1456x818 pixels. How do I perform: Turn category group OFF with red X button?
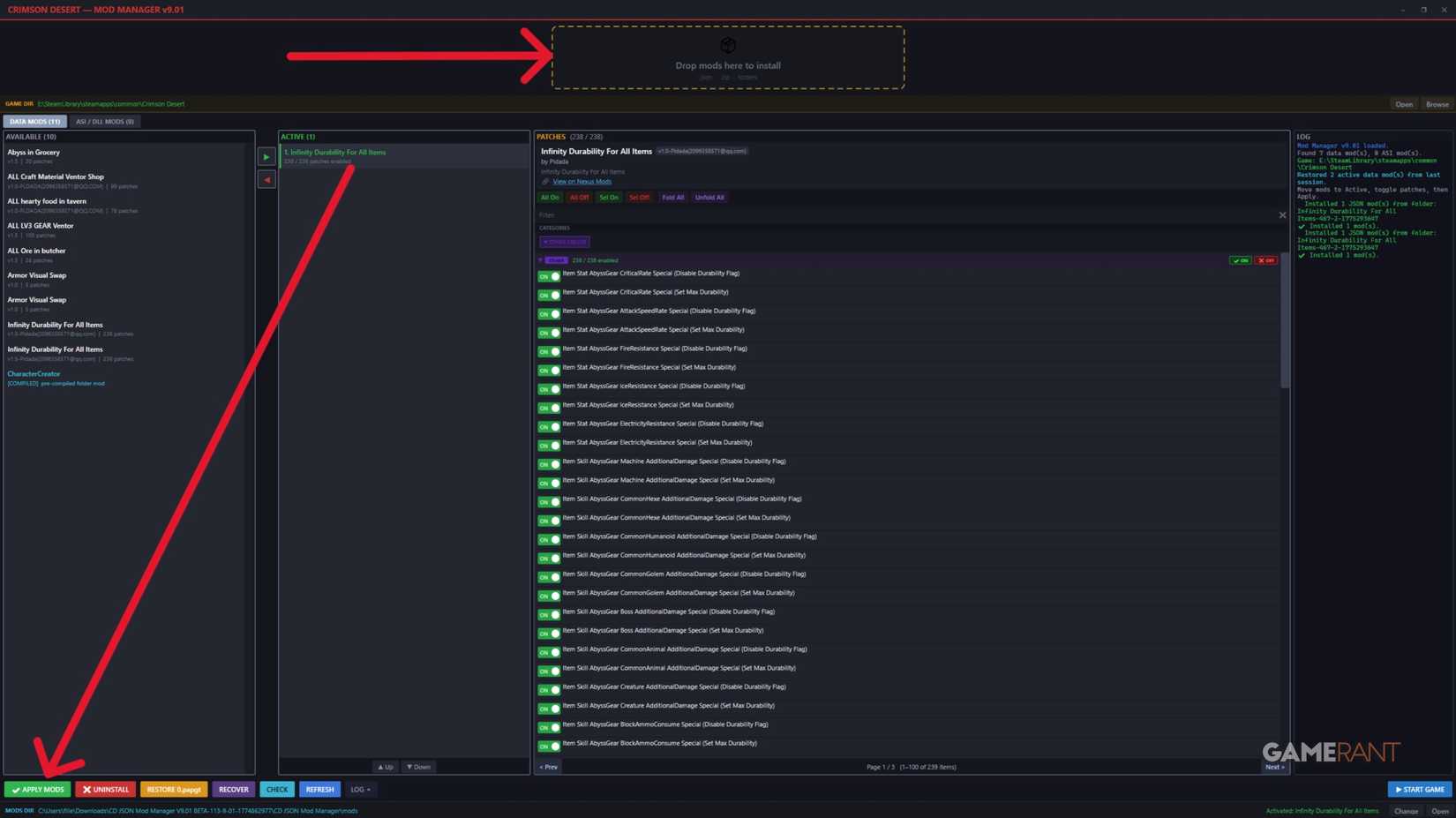click(x=1265, y=260)
